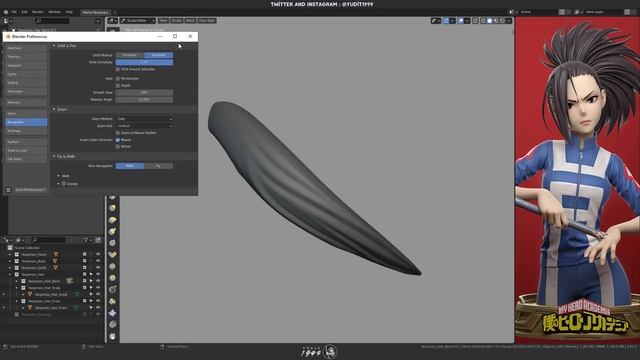The height and width of the screenshot is (360, 640).
Task: Click the Scene selector icon in top bar
Action: pyautogui.click(x=512, y=12)
